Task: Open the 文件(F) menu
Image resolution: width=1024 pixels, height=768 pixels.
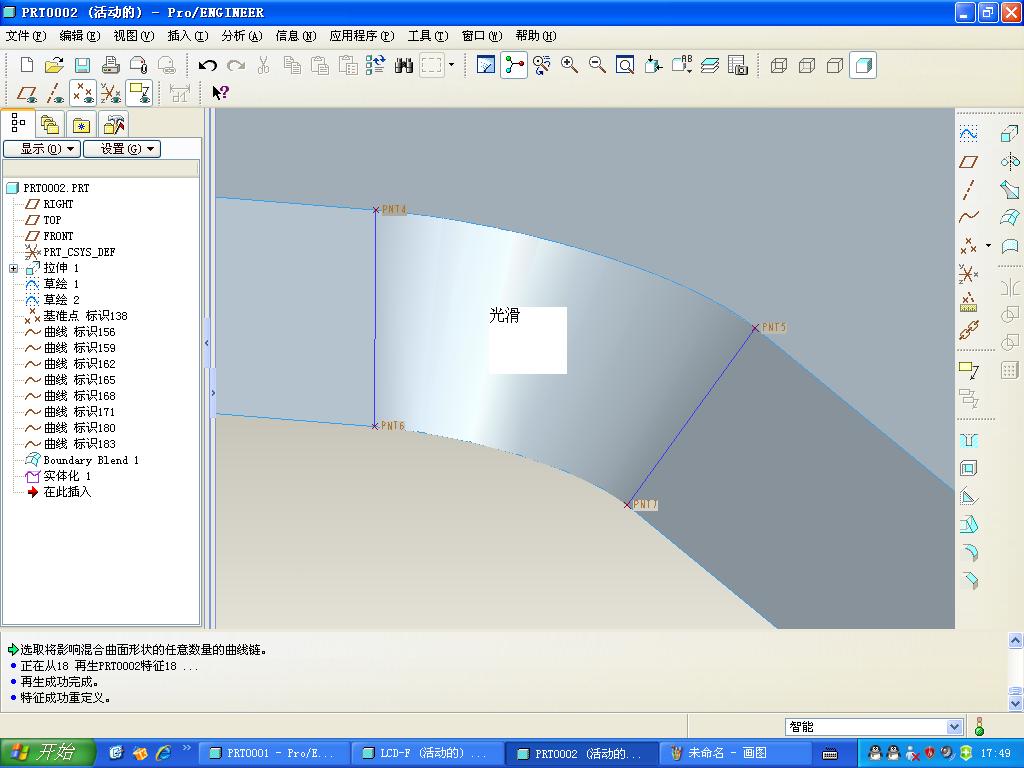Action: coord(26,36)
